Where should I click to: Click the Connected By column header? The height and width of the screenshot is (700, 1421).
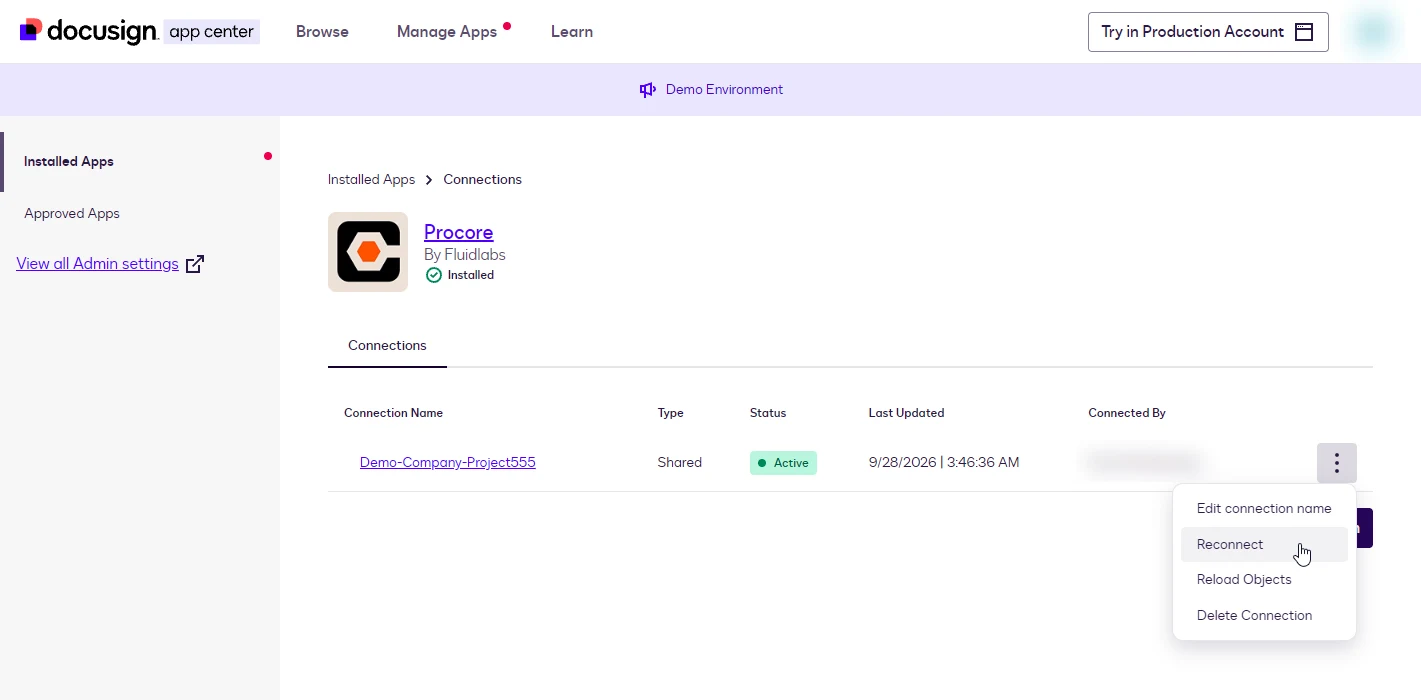1127,413
